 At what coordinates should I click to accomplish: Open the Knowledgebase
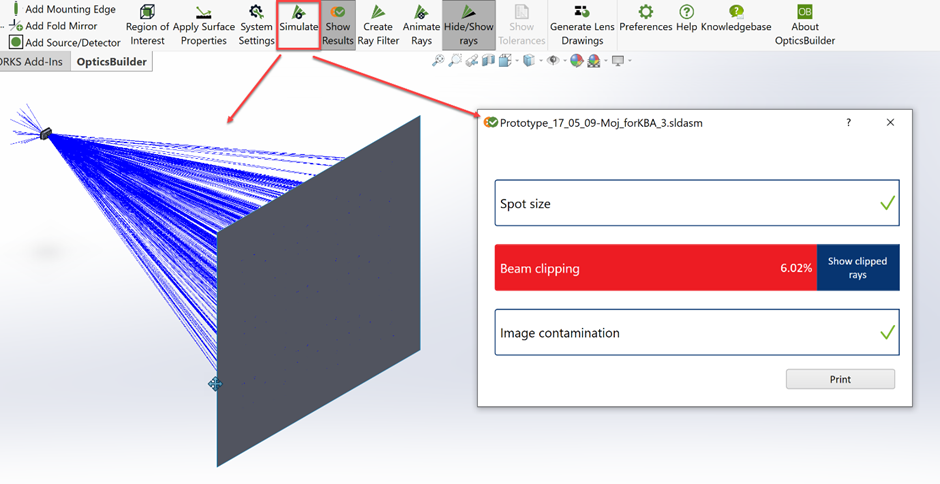tap(736, 19)
